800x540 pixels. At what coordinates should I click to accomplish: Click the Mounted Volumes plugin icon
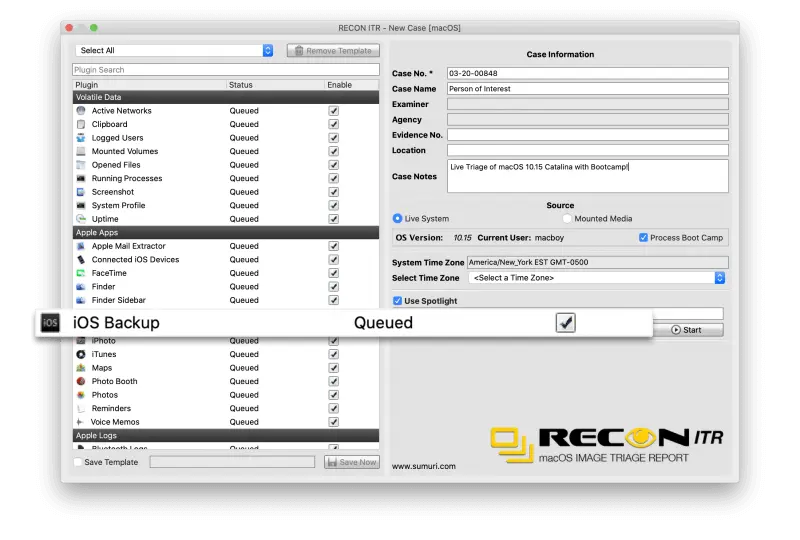click(x=81, y=151)
